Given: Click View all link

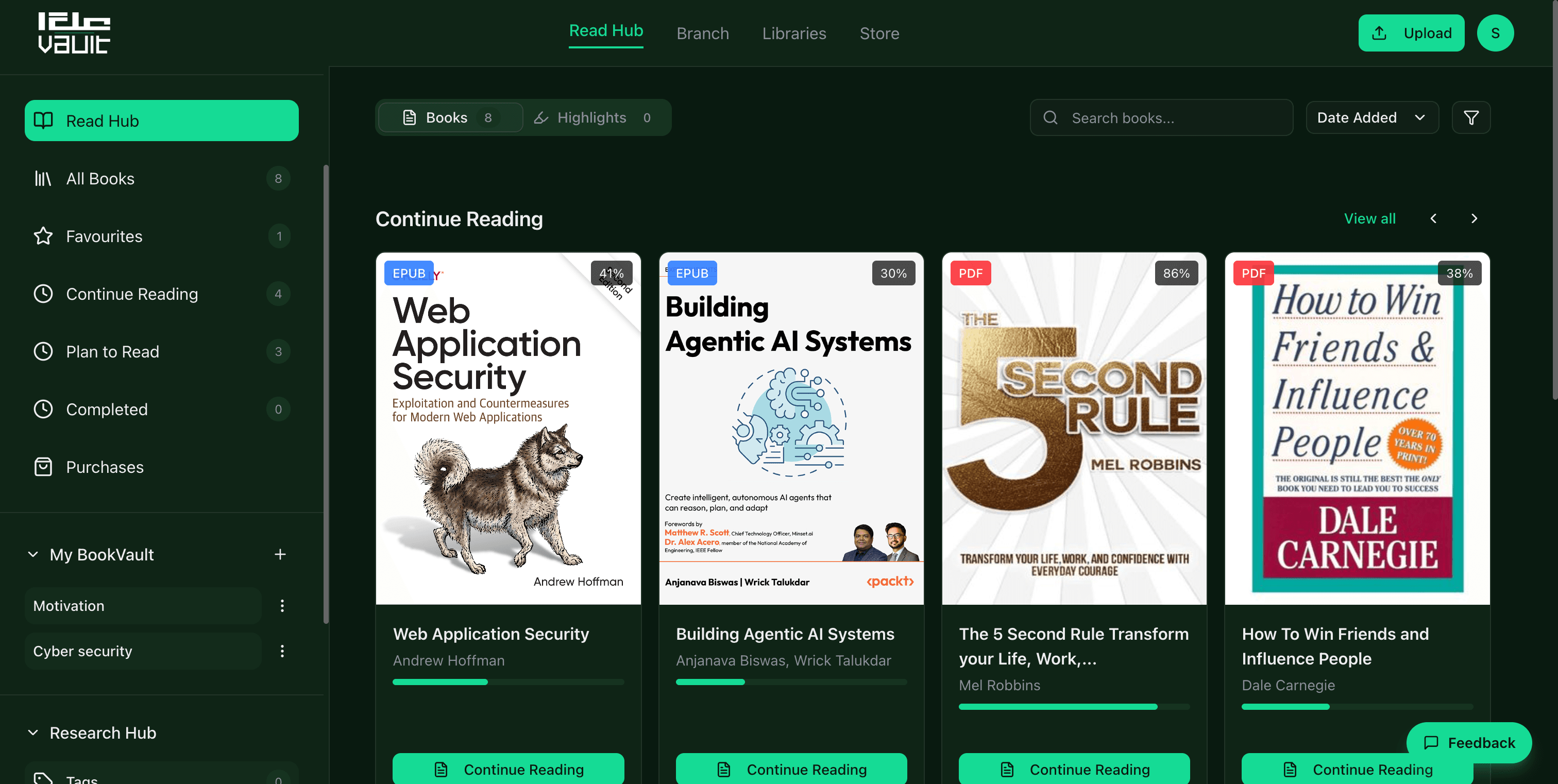Looking at the screenshot, I should click(x=1369, y=218).
